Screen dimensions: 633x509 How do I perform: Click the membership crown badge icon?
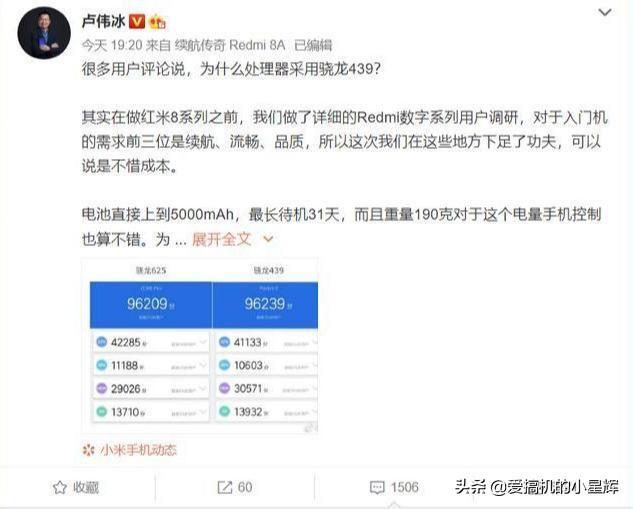pyautogui.click(x=157, y=21)
